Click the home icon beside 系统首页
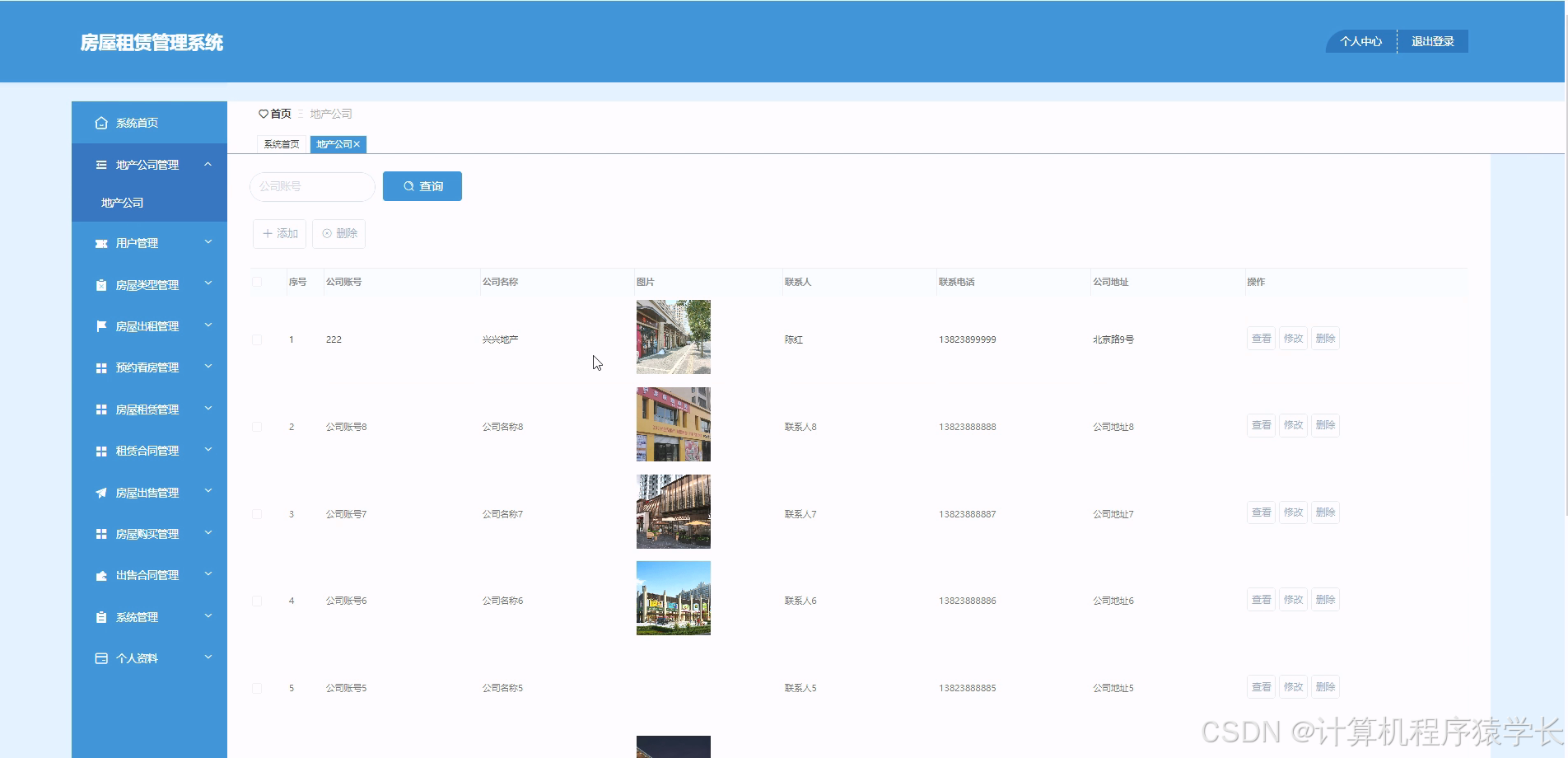This screenshot has height=758, width=1568. click(101, 123)
